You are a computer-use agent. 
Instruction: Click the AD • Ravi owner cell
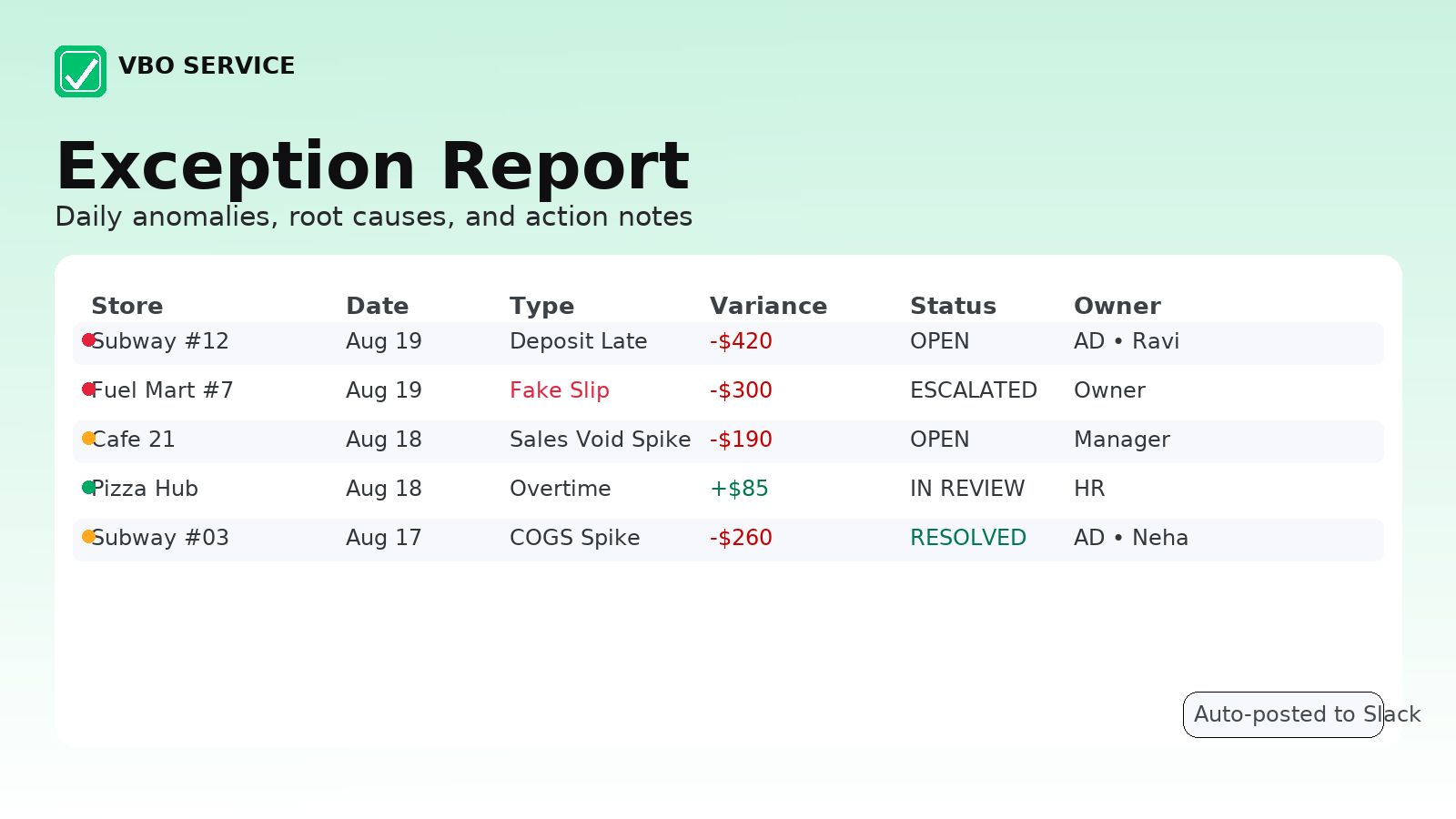click(1127, 341)
